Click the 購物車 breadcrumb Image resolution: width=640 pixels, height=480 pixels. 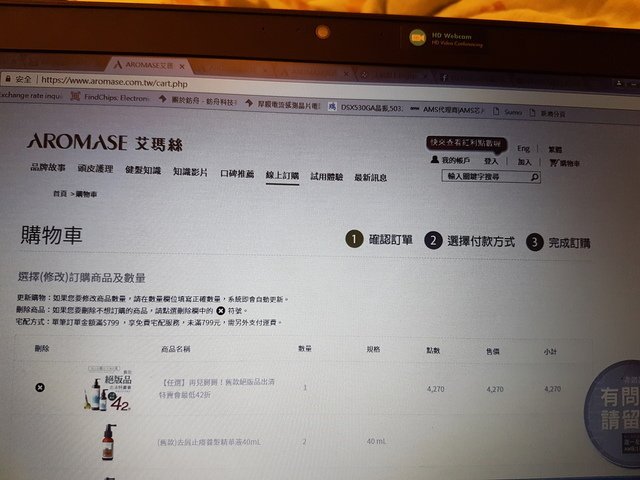tap(87, 194)
